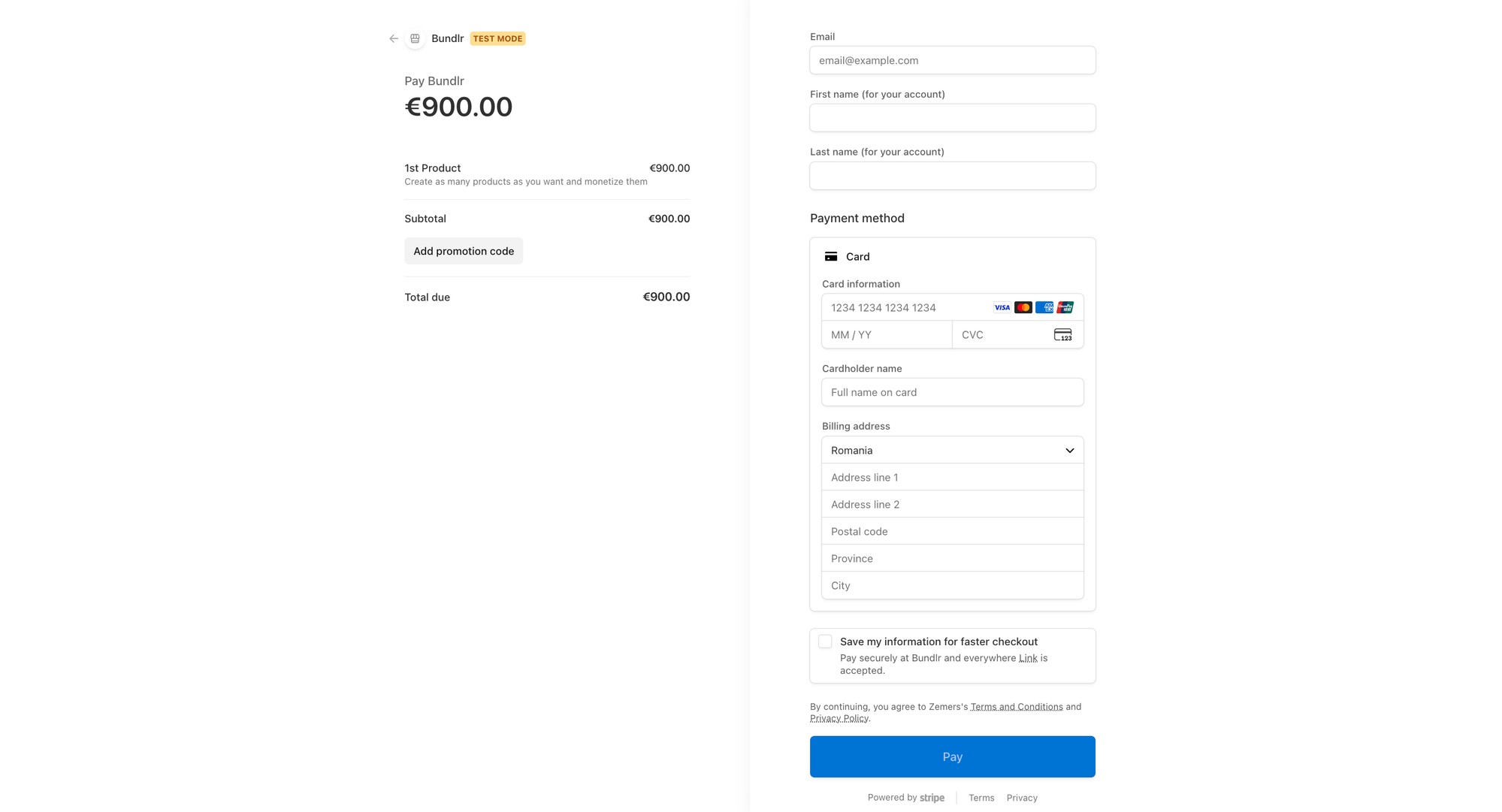Open the Romania country dropdown

(952, 451)
